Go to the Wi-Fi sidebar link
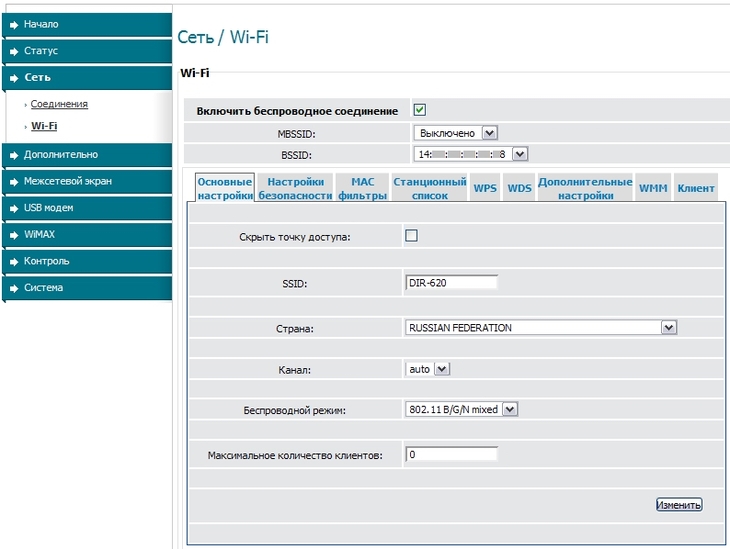Image resolution: width=730 pixels, height=549 pixels. 44,126
